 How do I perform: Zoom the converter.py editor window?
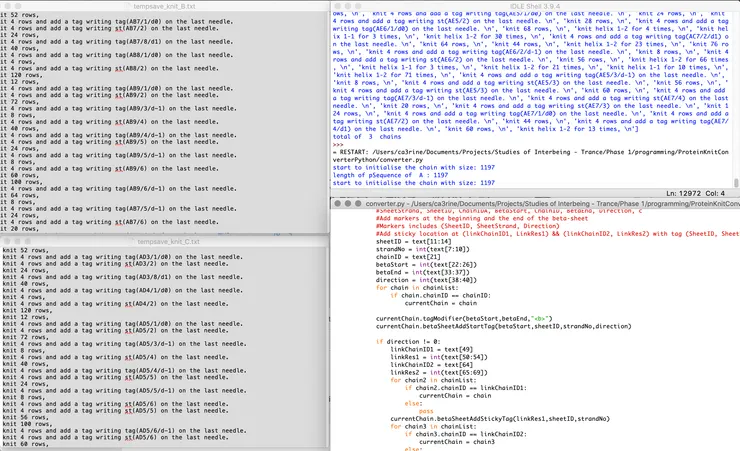pos(358,203)
